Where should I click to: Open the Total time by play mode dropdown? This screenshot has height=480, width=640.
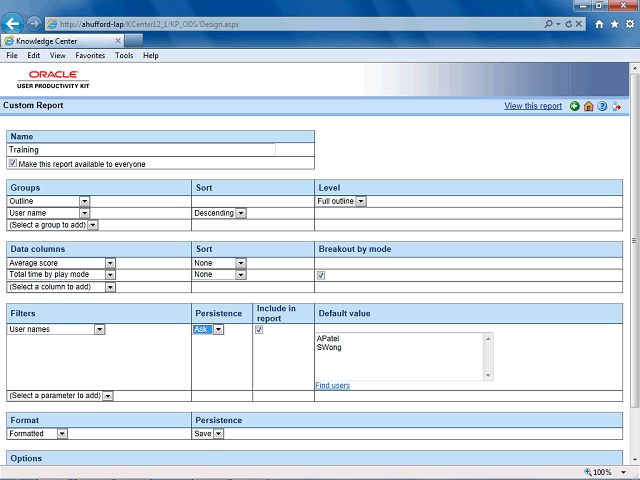[x=110, y=275]
